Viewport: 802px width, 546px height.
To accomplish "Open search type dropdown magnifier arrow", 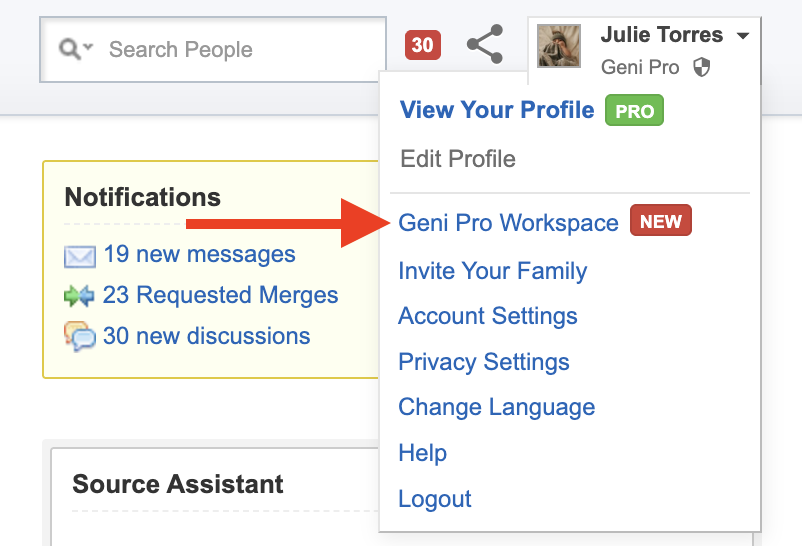I will [x=76, y=49].
